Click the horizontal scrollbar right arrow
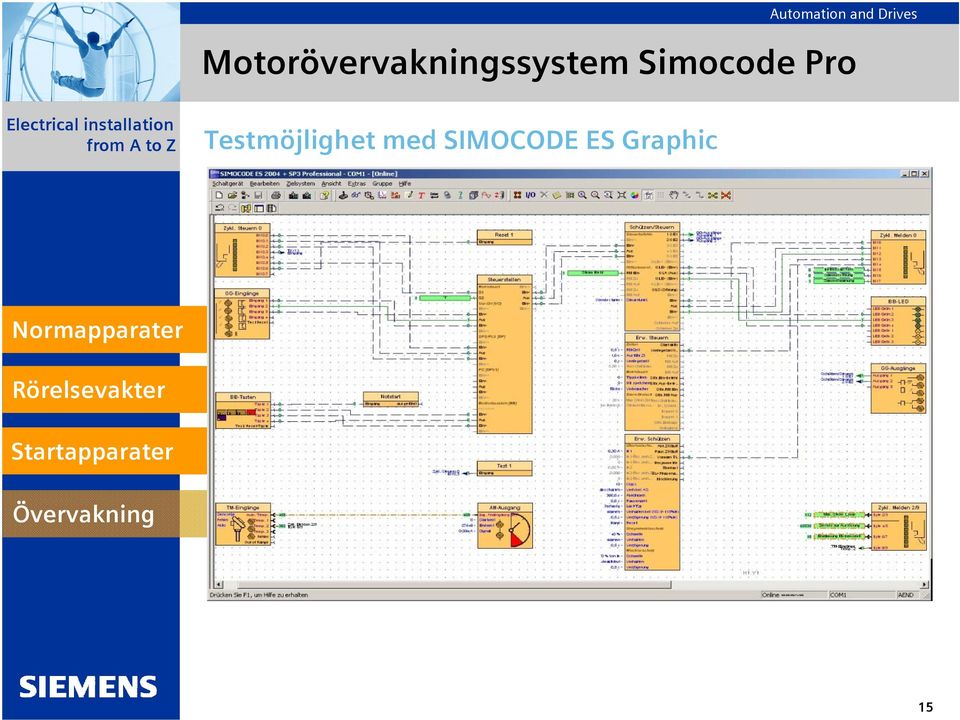Image resolution: width=960 pixels, height=720 pixels. 924,585
